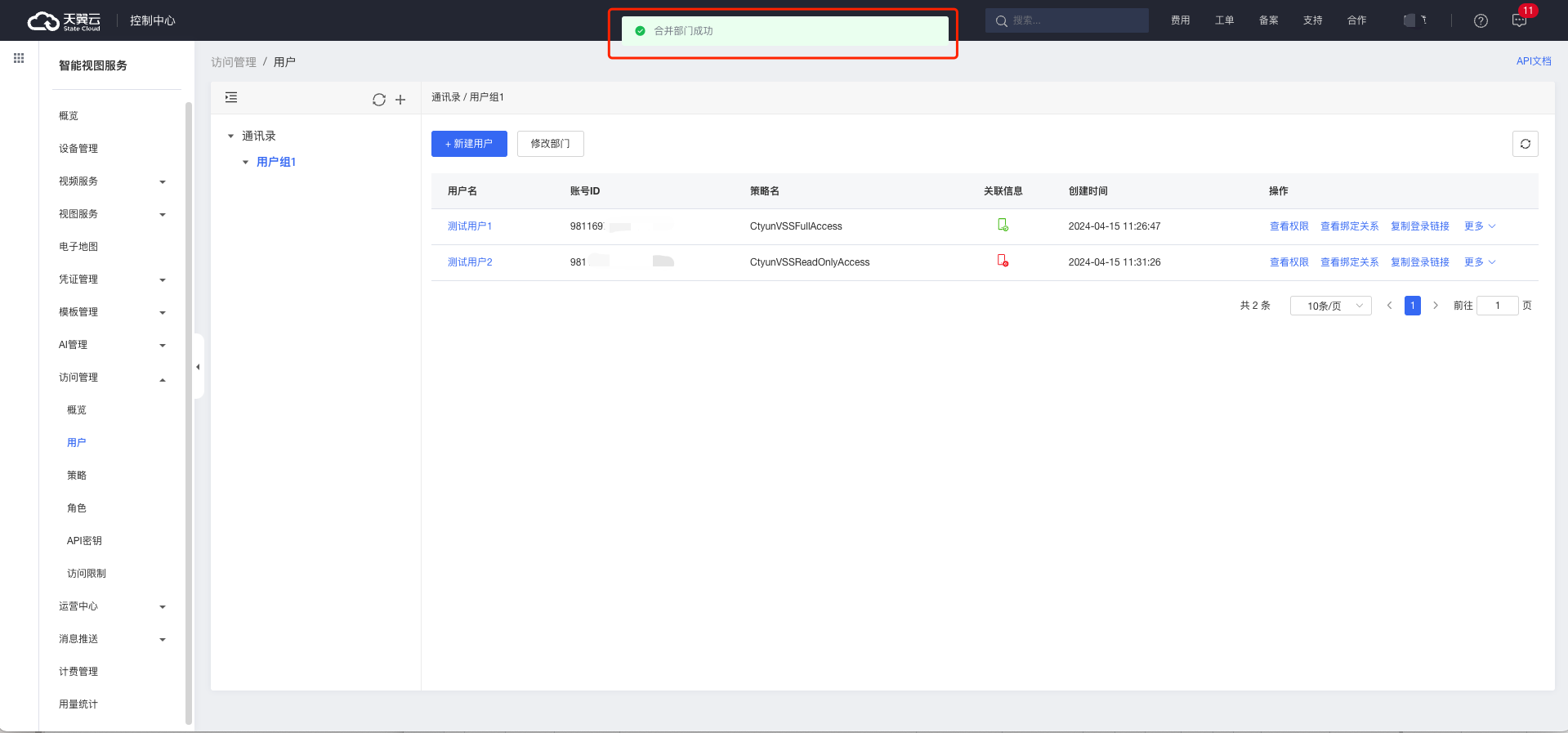The width and height of the screenshot is (1568, 733).
Task: Open 工单 in top navigation
Action: (x=1224, y=20)
